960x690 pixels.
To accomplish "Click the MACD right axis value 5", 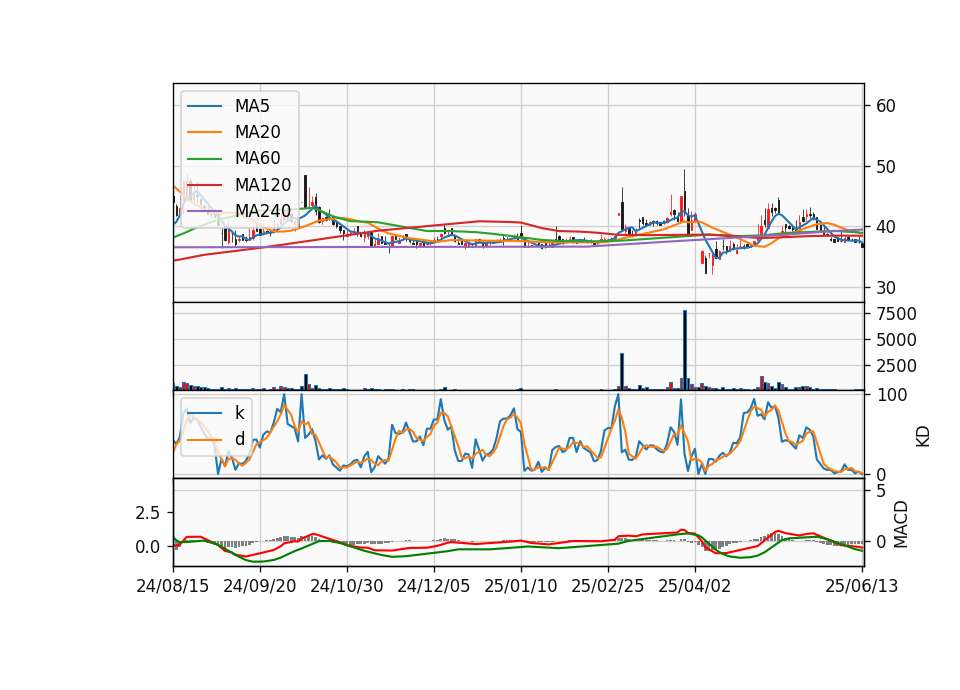I will click(881, 491).
